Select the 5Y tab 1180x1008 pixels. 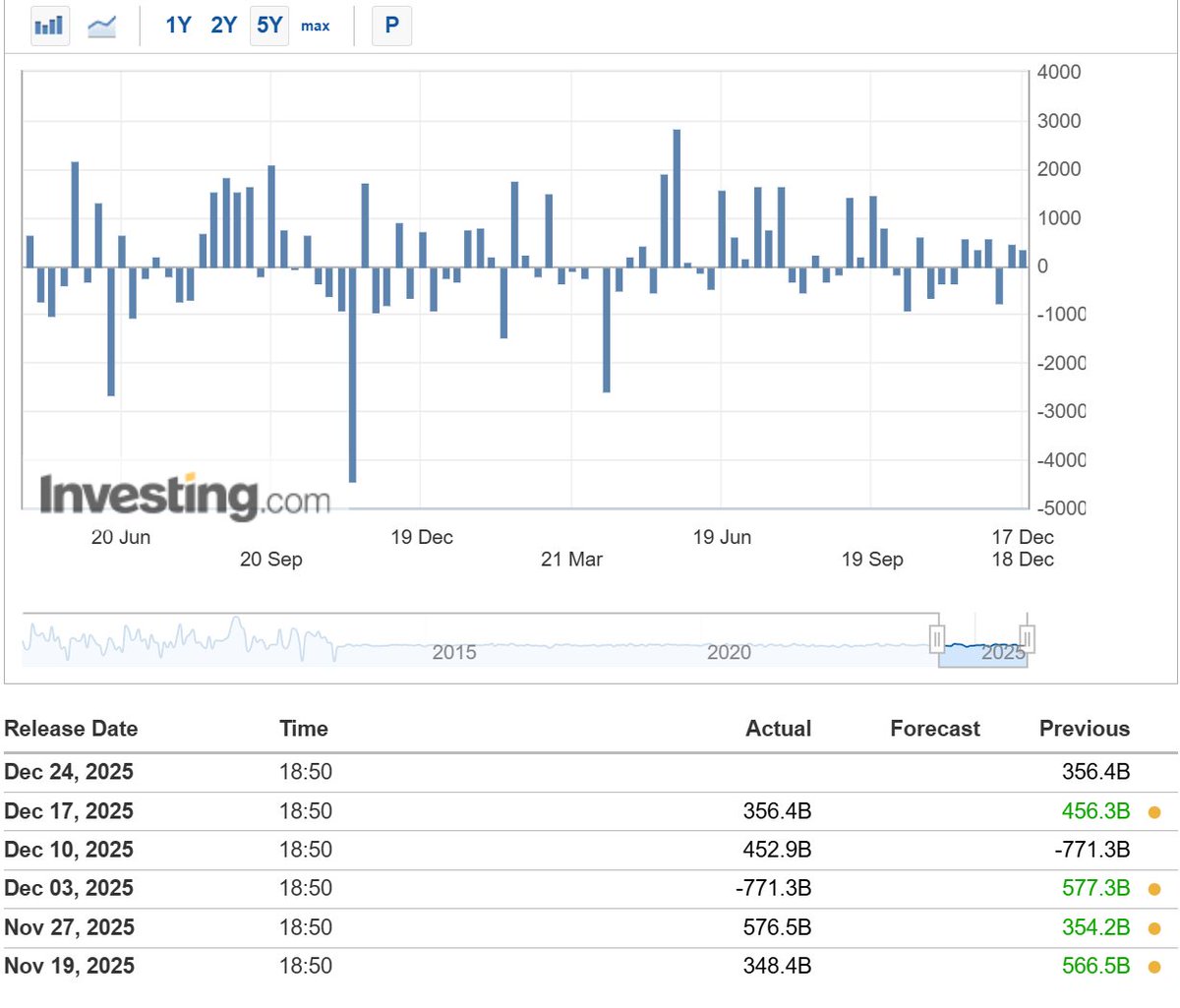coord(267,26)
